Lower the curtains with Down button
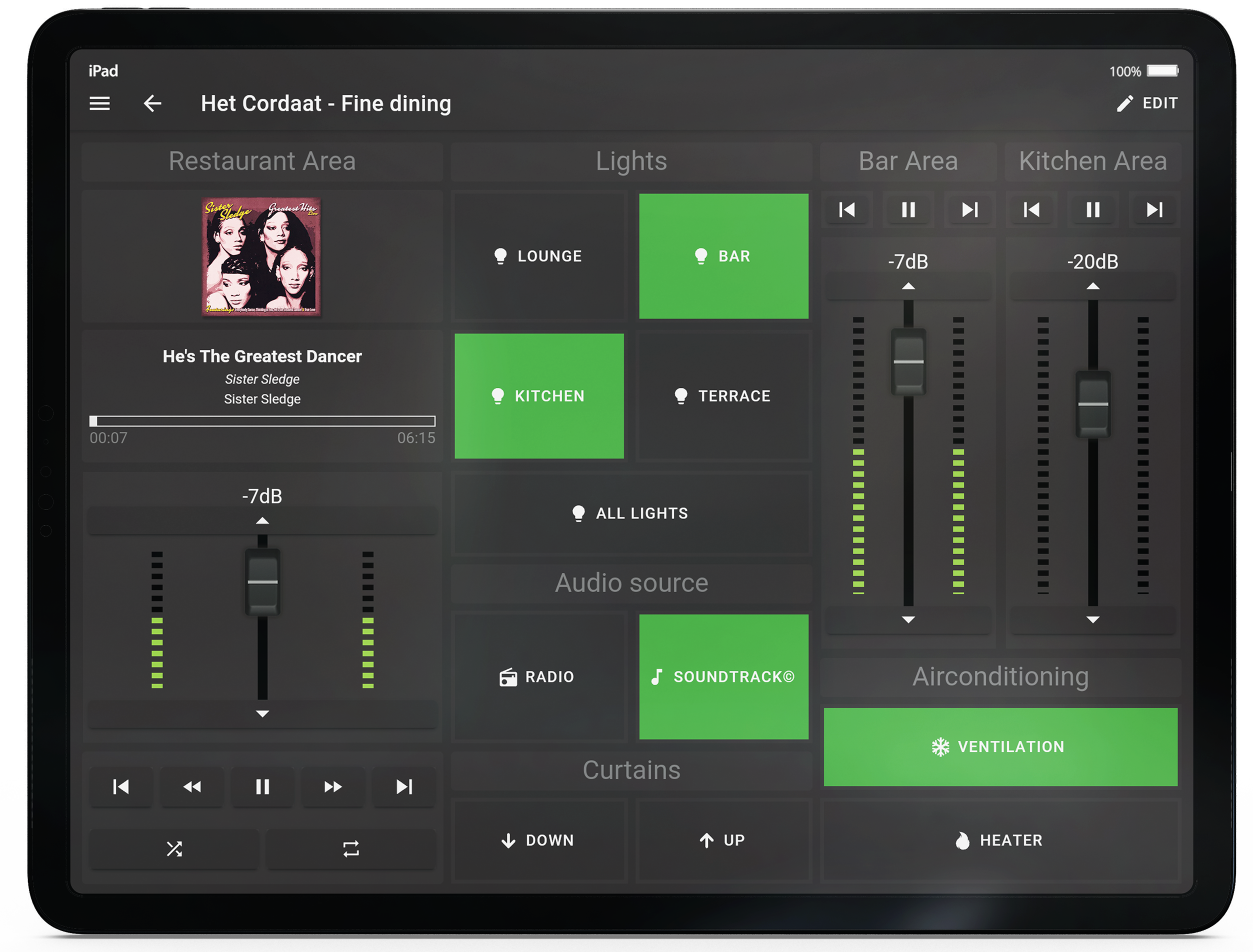1253x952 pixels. 538,840
